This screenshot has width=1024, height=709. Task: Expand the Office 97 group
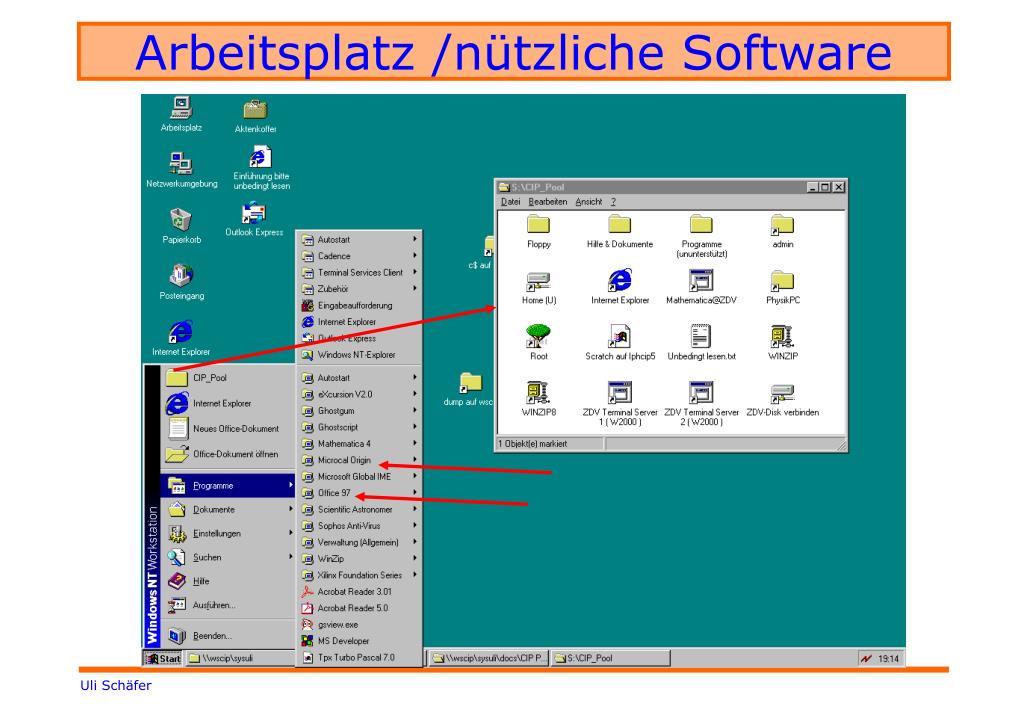pos(359,493)
